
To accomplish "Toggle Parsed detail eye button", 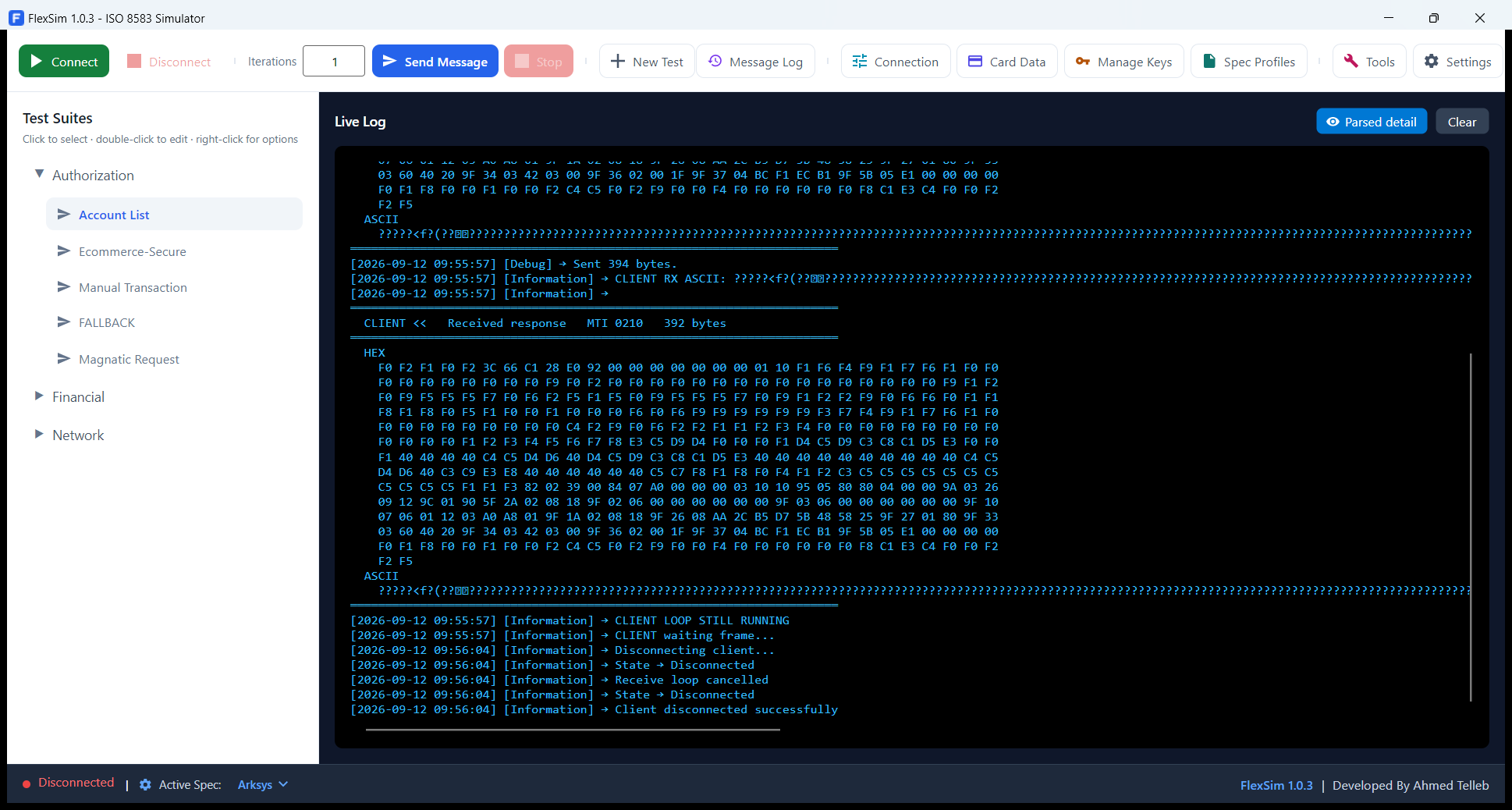I will point(1372,122).
